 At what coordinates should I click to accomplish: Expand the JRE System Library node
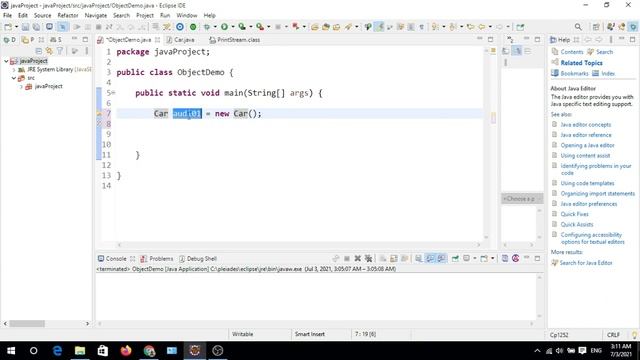point(14,69)
